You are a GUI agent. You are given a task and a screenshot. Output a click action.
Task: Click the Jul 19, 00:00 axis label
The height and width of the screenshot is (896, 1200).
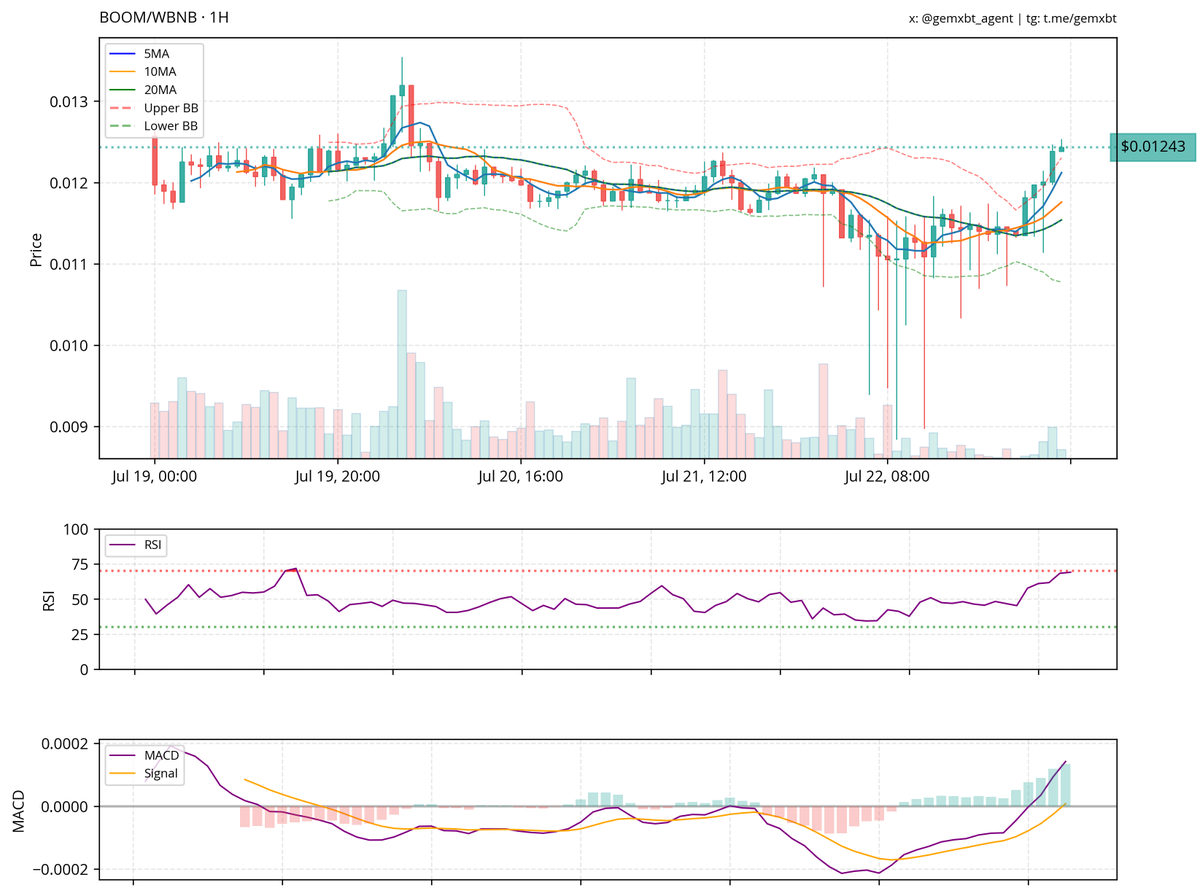click(153, 477)
